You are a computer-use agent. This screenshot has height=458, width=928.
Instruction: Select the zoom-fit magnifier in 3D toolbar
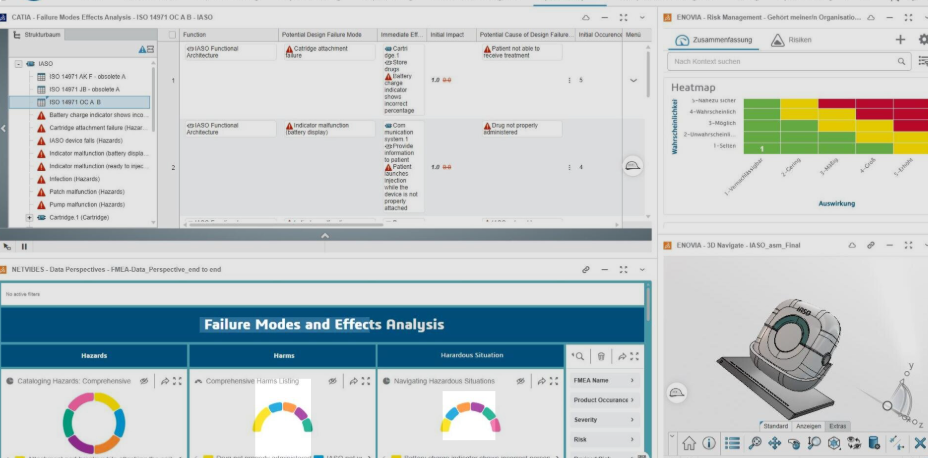755,443
